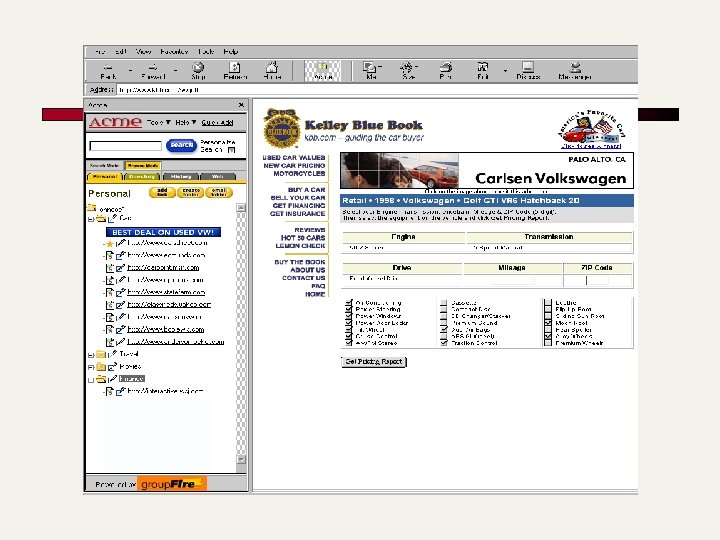Uncheck the Power Door Locks option

coord(349,323)
